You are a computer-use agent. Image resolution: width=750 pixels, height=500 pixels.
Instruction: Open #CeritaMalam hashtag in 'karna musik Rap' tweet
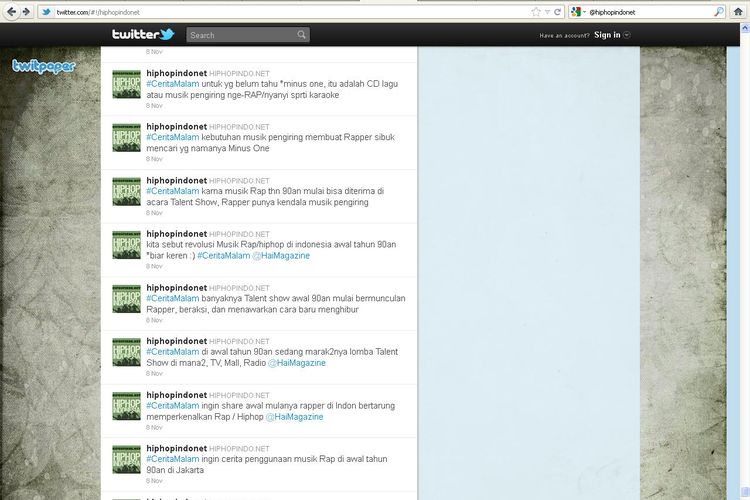tap(173, 191)
